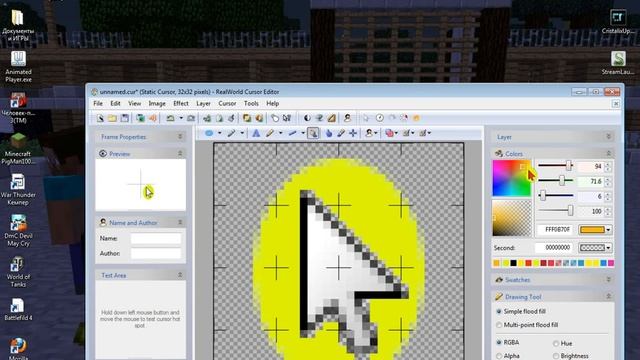Image resolution: width=640 pixels, height=360 pixels.
Task: Click the clock icon in main toolbar
Action: (380, 118)
